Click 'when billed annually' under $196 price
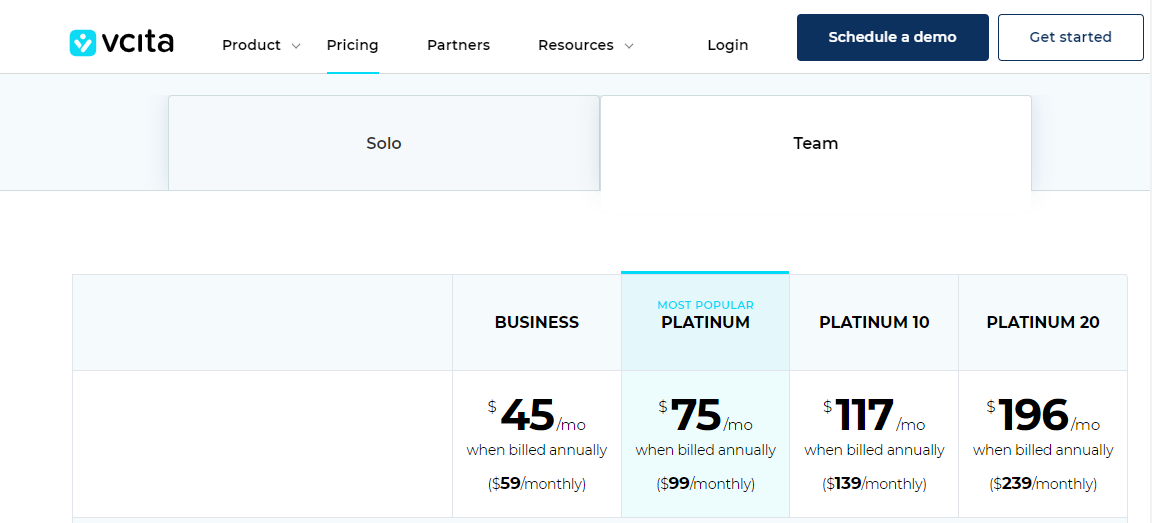 tap(1043, 450)
